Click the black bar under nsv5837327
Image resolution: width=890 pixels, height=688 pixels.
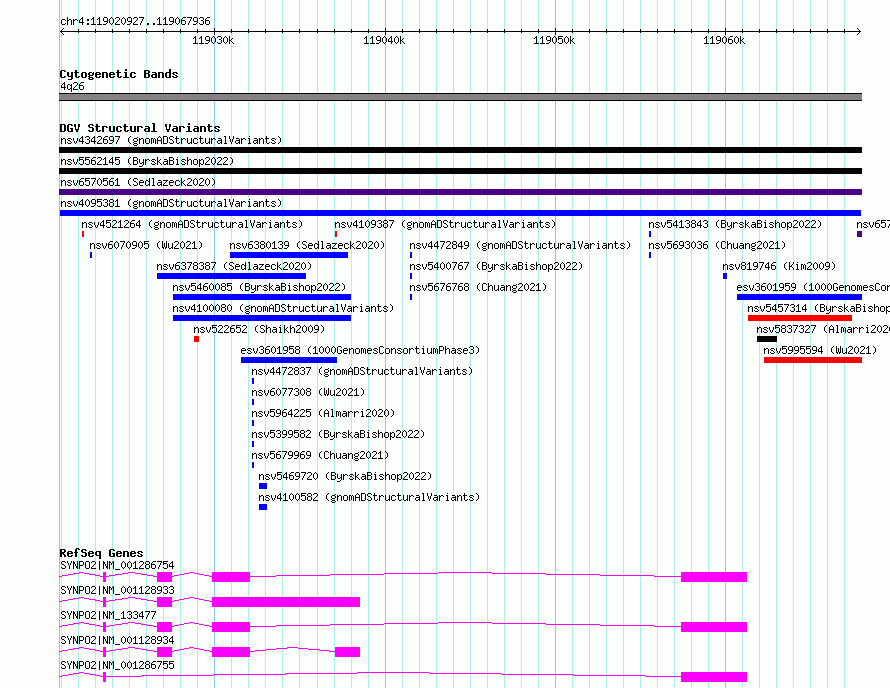[767, 339]
